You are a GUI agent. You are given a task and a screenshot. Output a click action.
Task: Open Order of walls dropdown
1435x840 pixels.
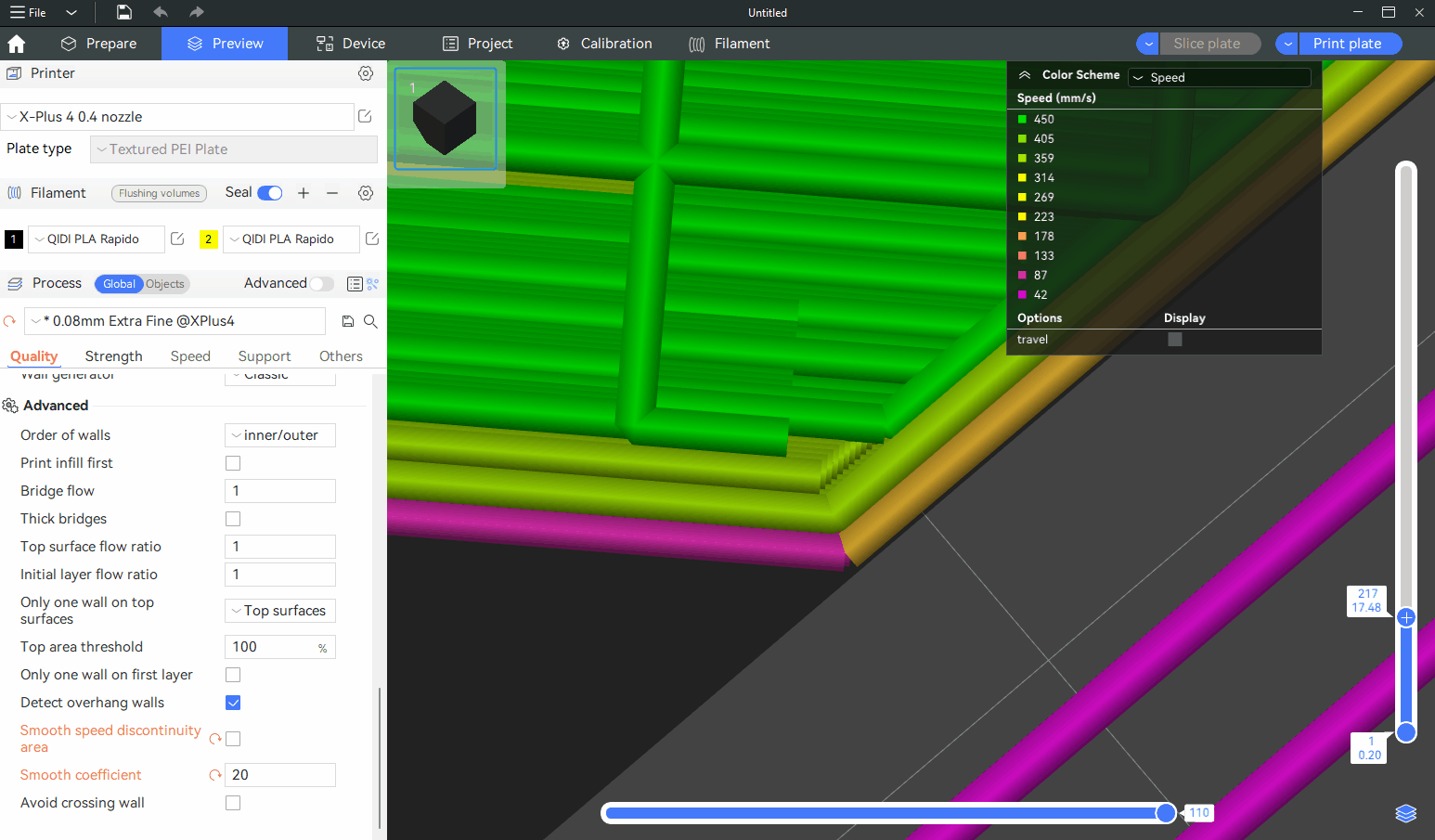click(280, 435)
